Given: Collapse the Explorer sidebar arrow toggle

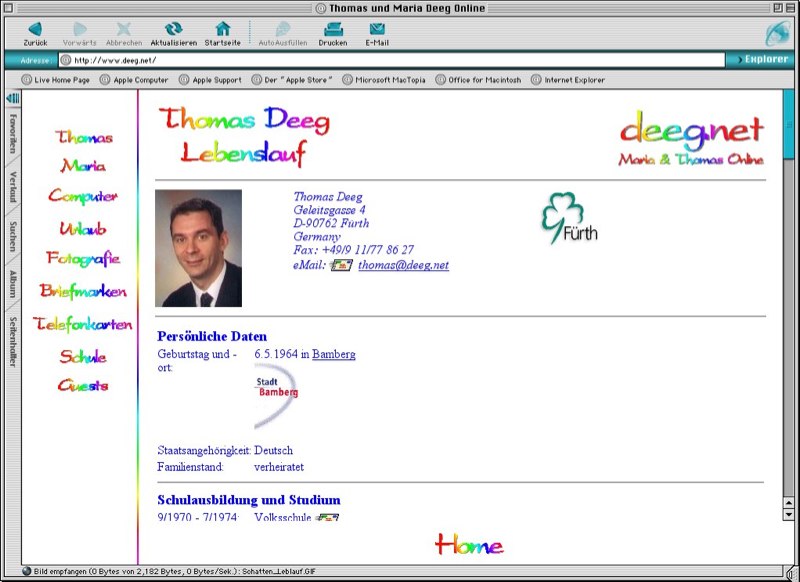Looking at the screenshot, I should tap(13, 98).
